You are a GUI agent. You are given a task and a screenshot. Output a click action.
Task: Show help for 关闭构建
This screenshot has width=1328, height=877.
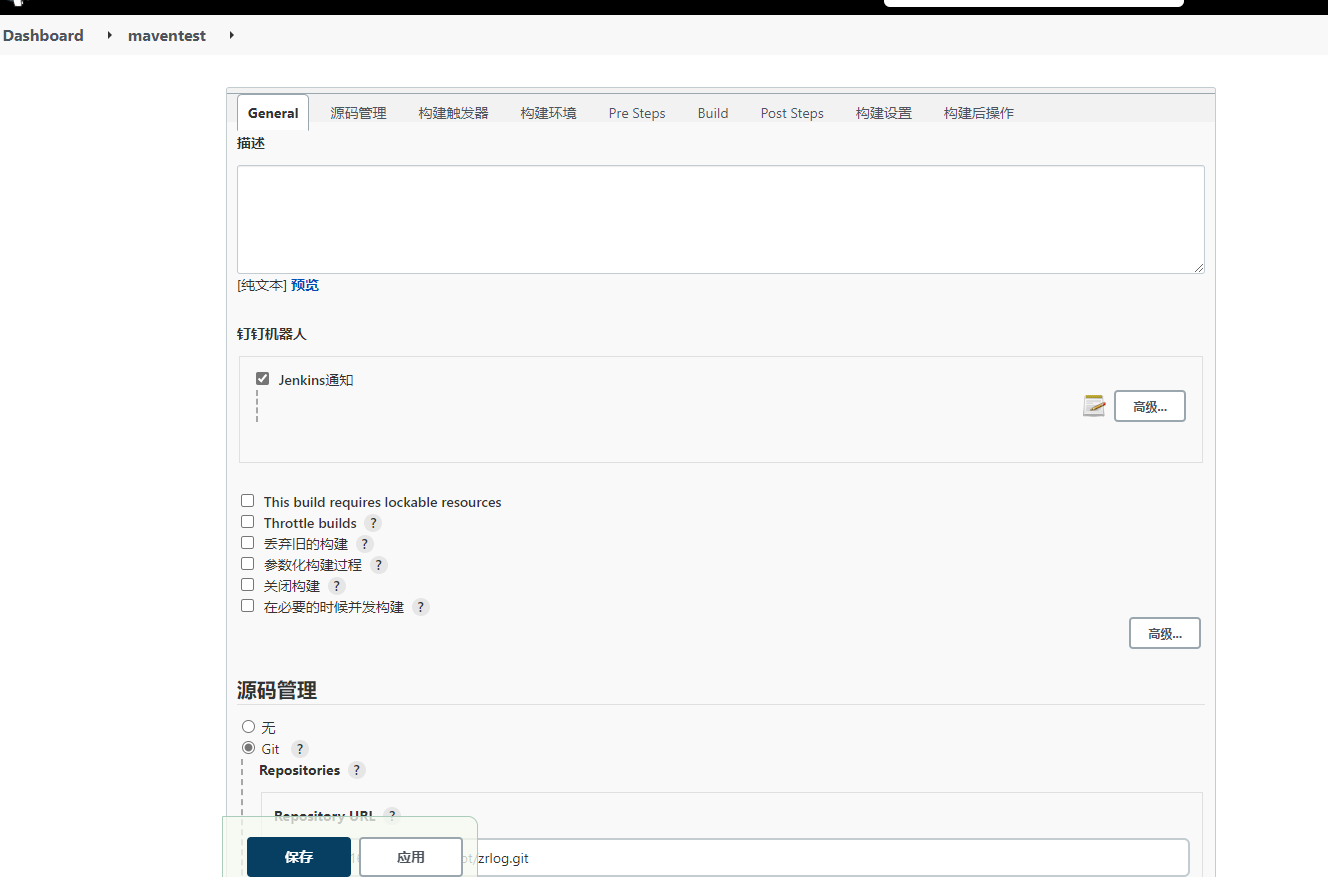[336, 586]
